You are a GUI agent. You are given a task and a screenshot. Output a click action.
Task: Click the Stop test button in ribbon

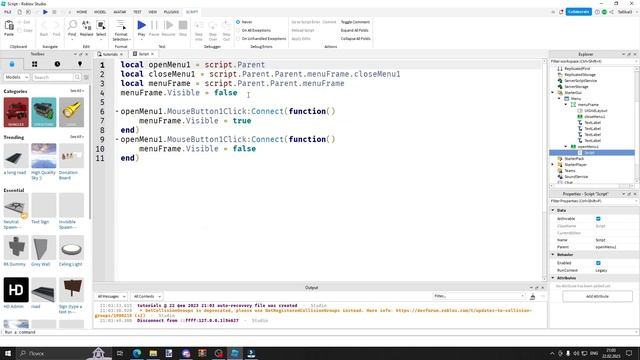pos(183,25)
